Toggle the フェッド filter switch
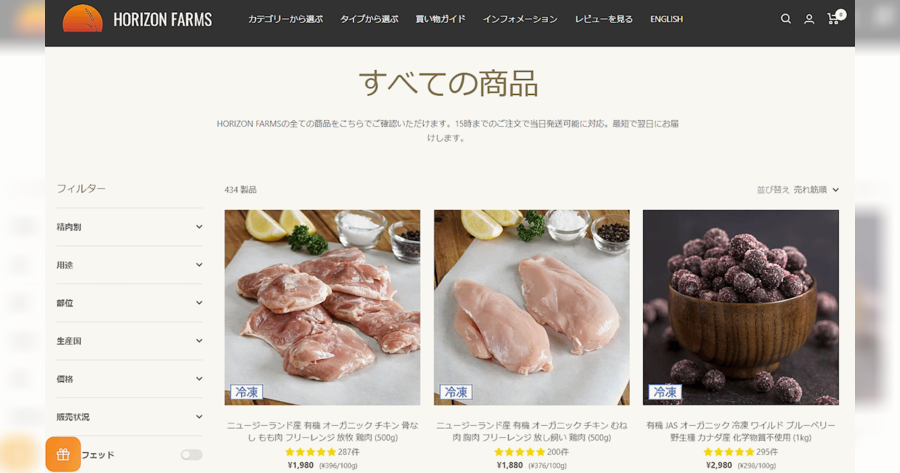Screen dimensions: 900x473 tap(191, 455)
